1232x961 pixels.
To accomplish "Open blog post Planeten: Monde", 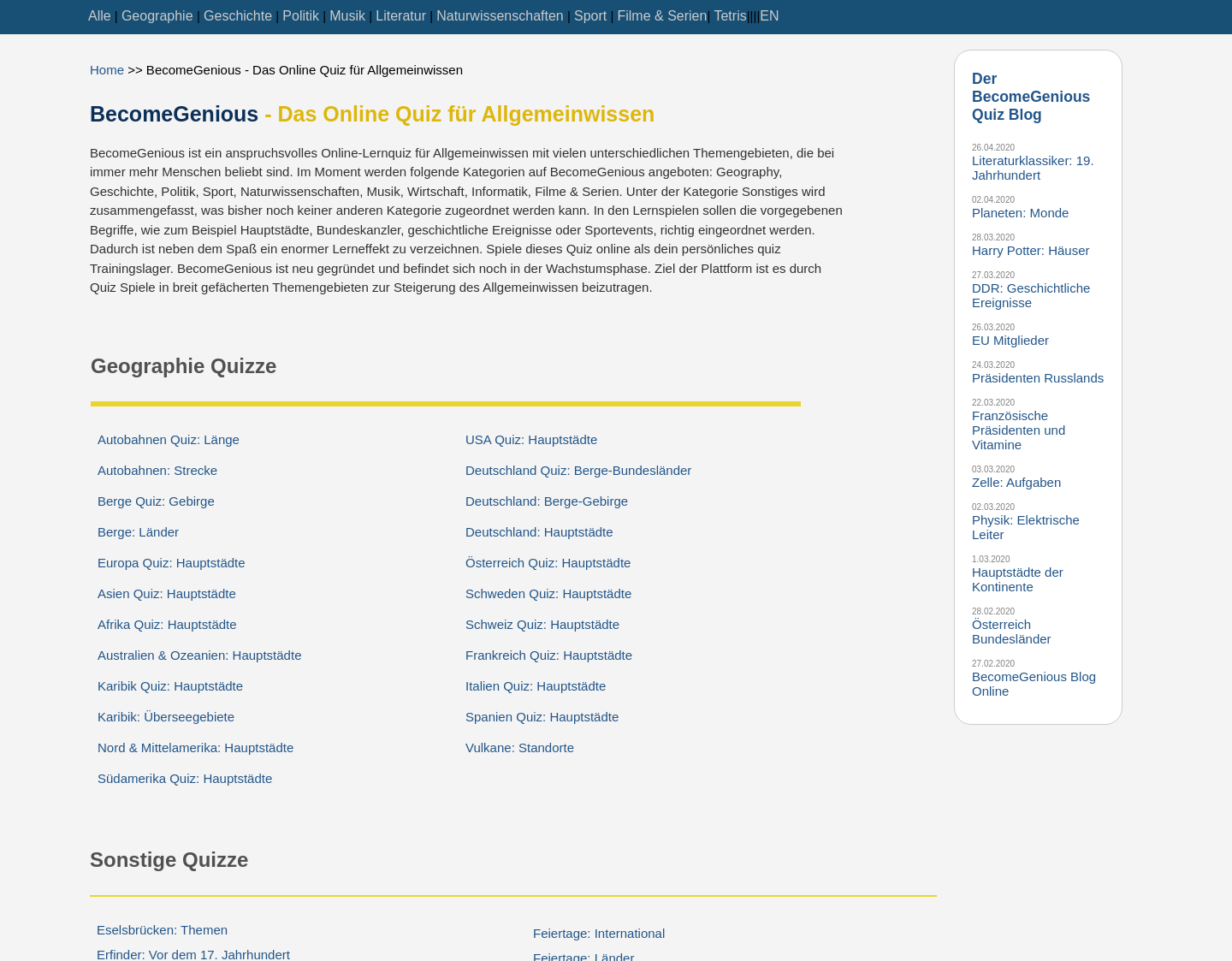I will pyautogui.click(x=1020, y=213).
